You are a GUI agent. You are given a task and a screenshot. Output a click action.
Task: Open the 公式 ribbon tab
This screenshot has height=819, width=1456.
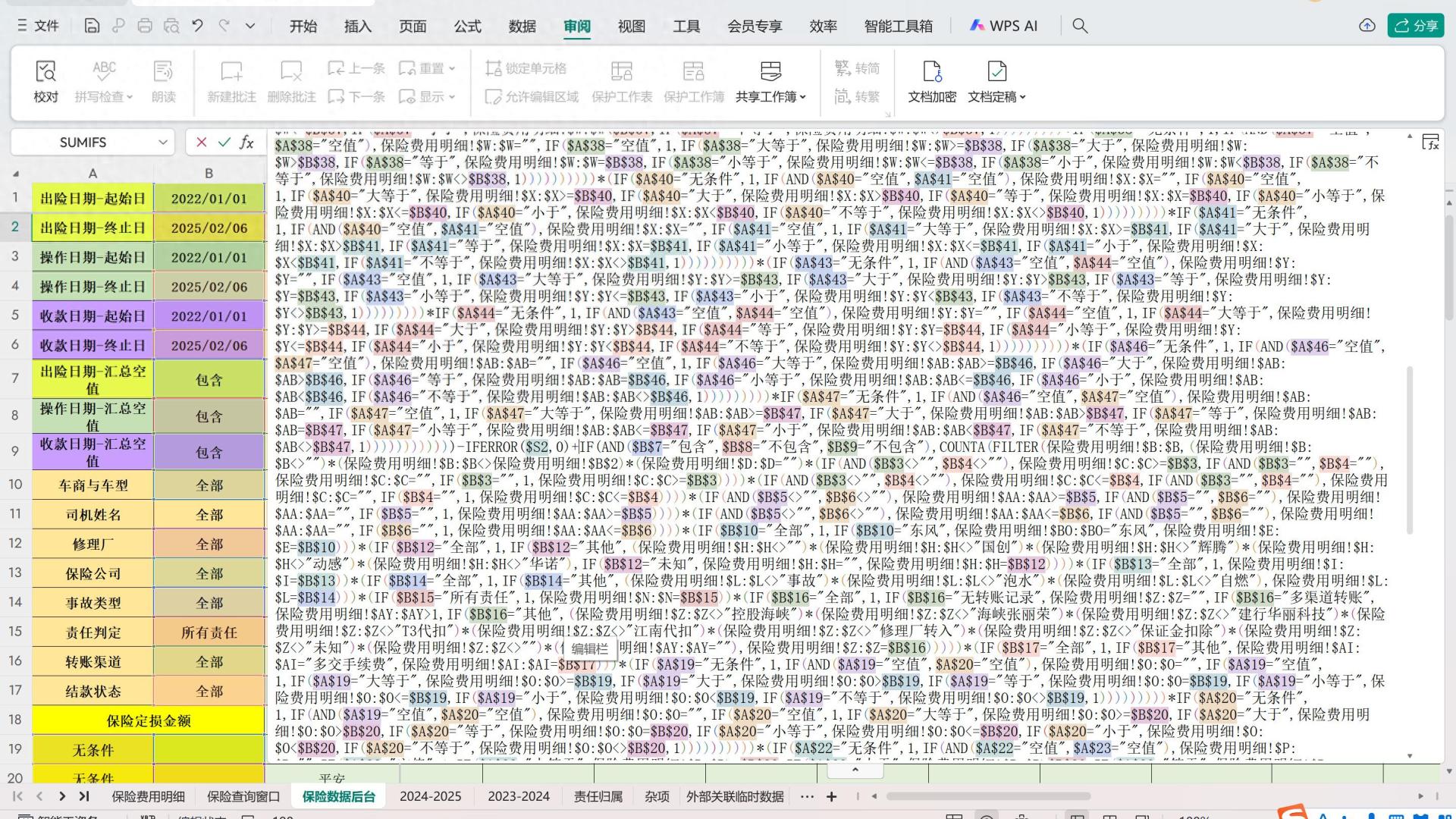click(467, 26)
